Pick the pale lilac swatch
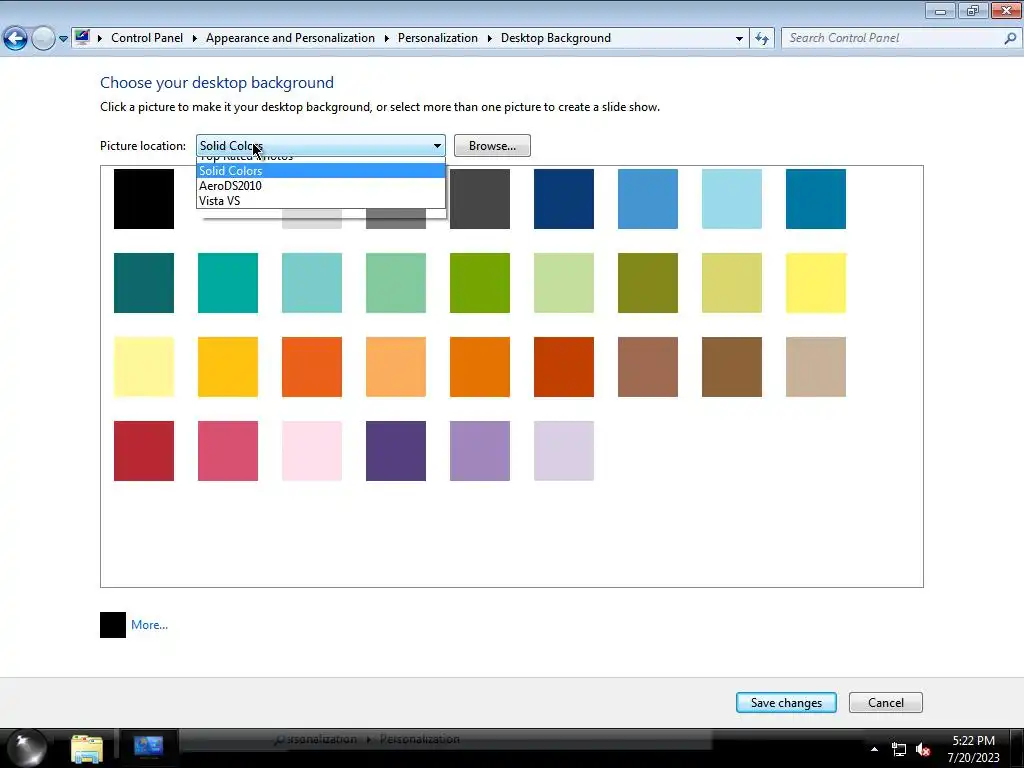The height and width of the screenshot is (768, 1024). (x=564, y=451)
